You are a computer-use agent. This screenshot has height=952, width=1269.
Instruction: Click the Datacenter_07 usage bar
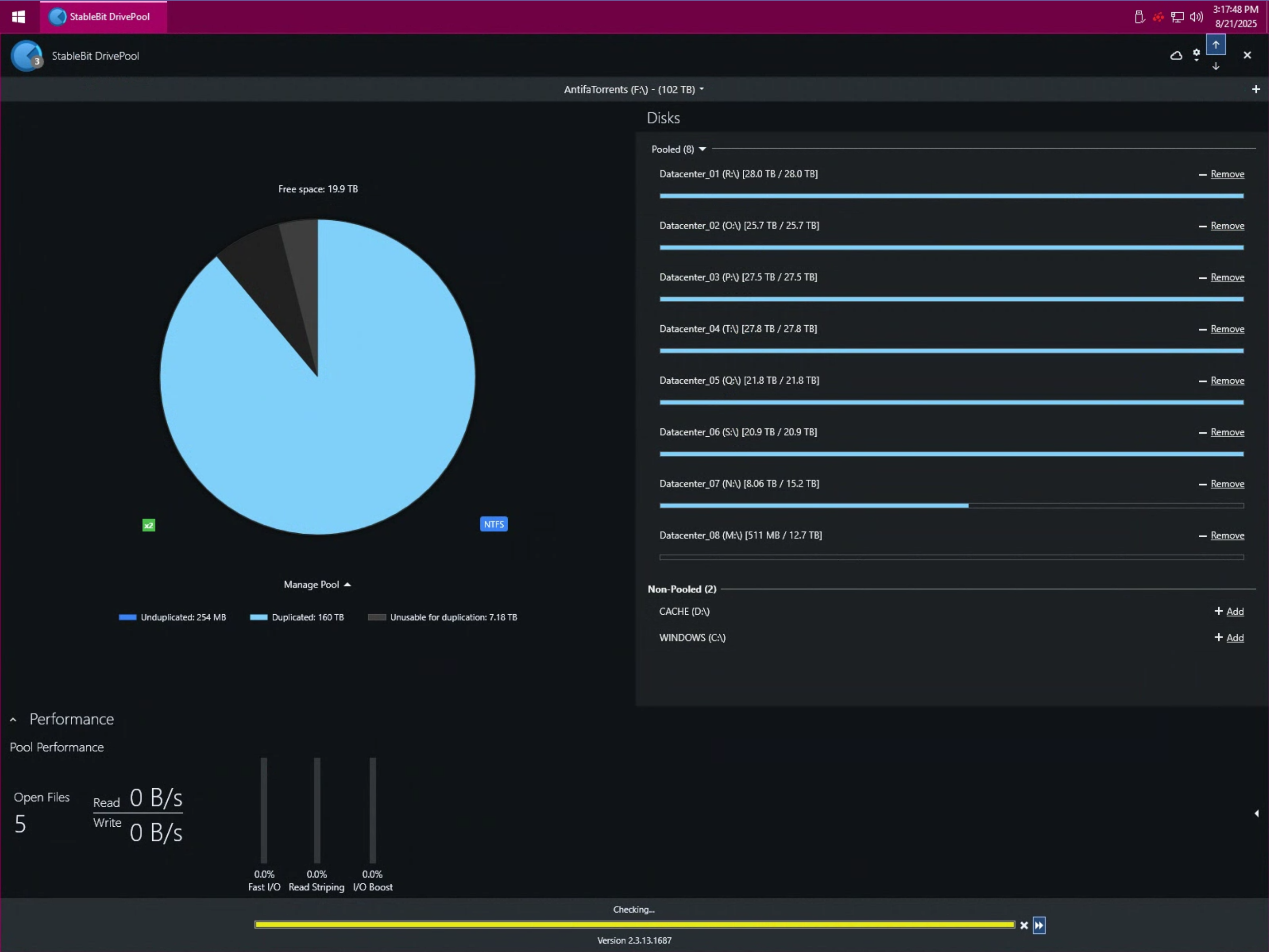coord(952,506)
